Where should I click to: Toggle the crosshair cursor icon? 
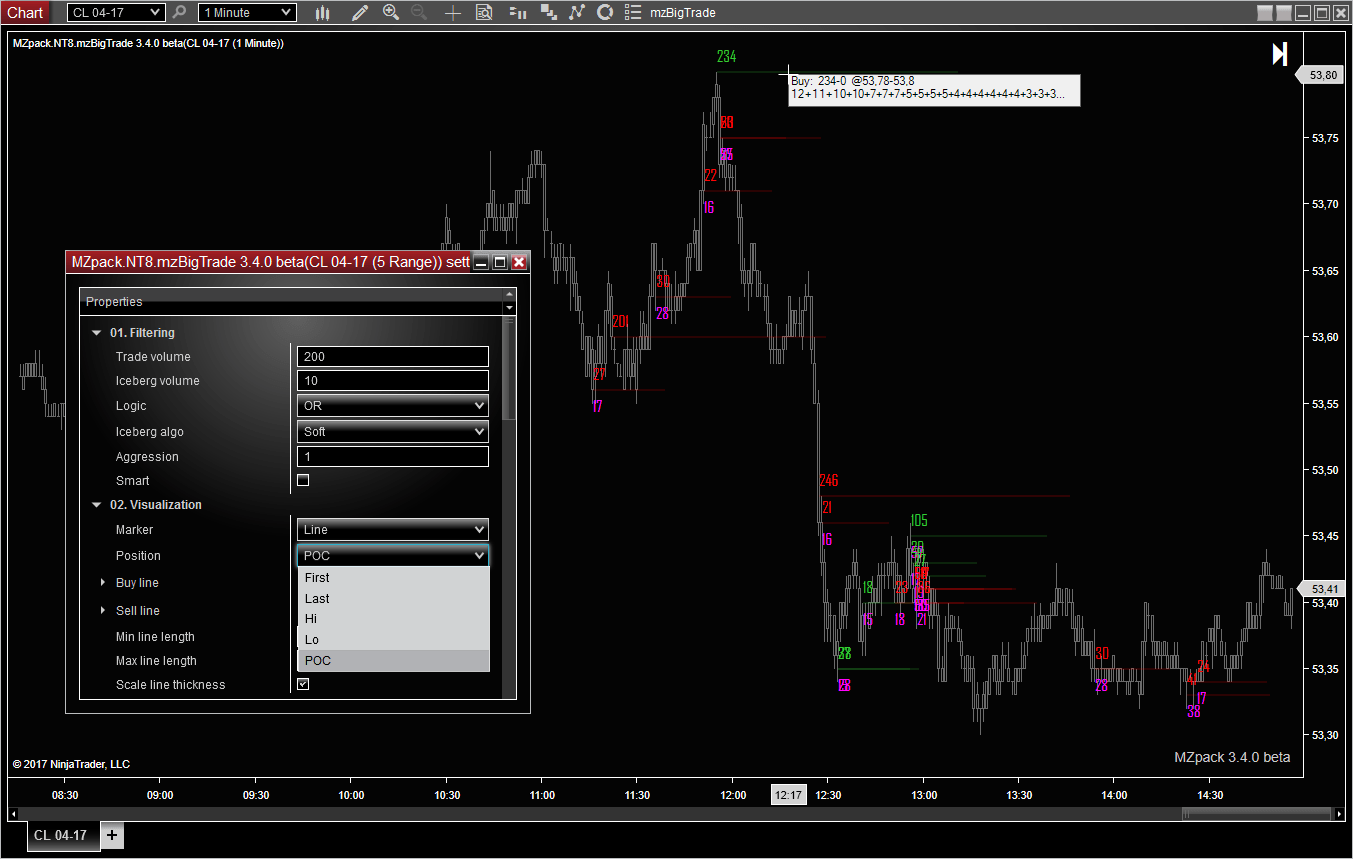tap(453, 12)
